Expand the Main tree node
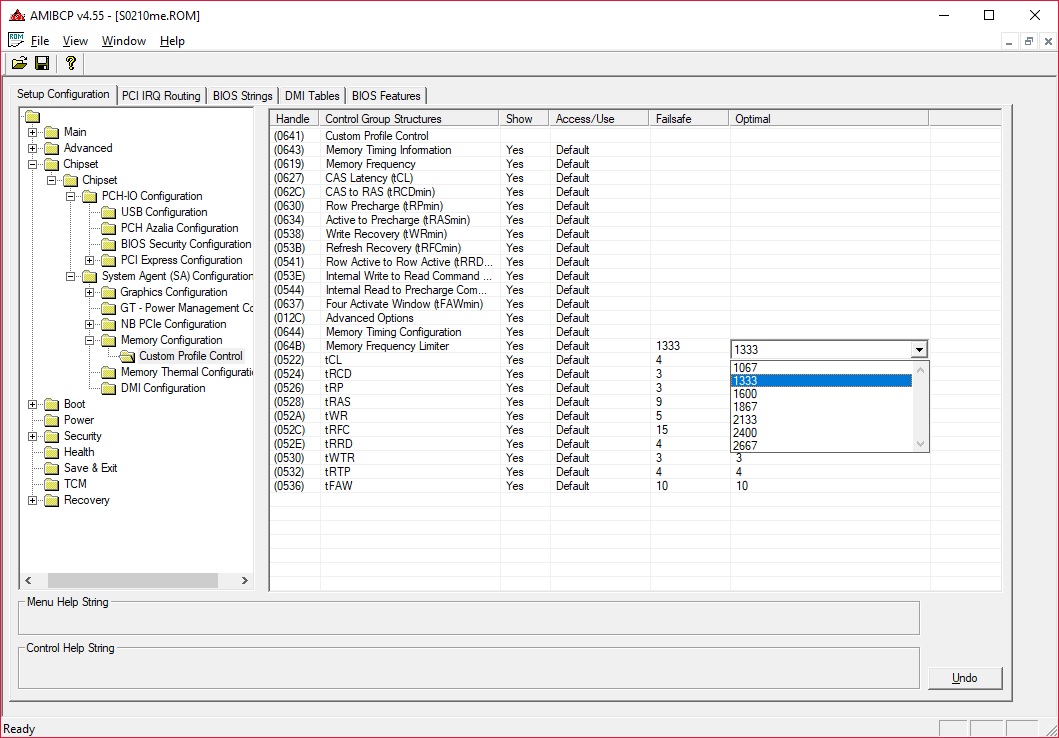This screenshot has width=1059, height=738. 32,132
